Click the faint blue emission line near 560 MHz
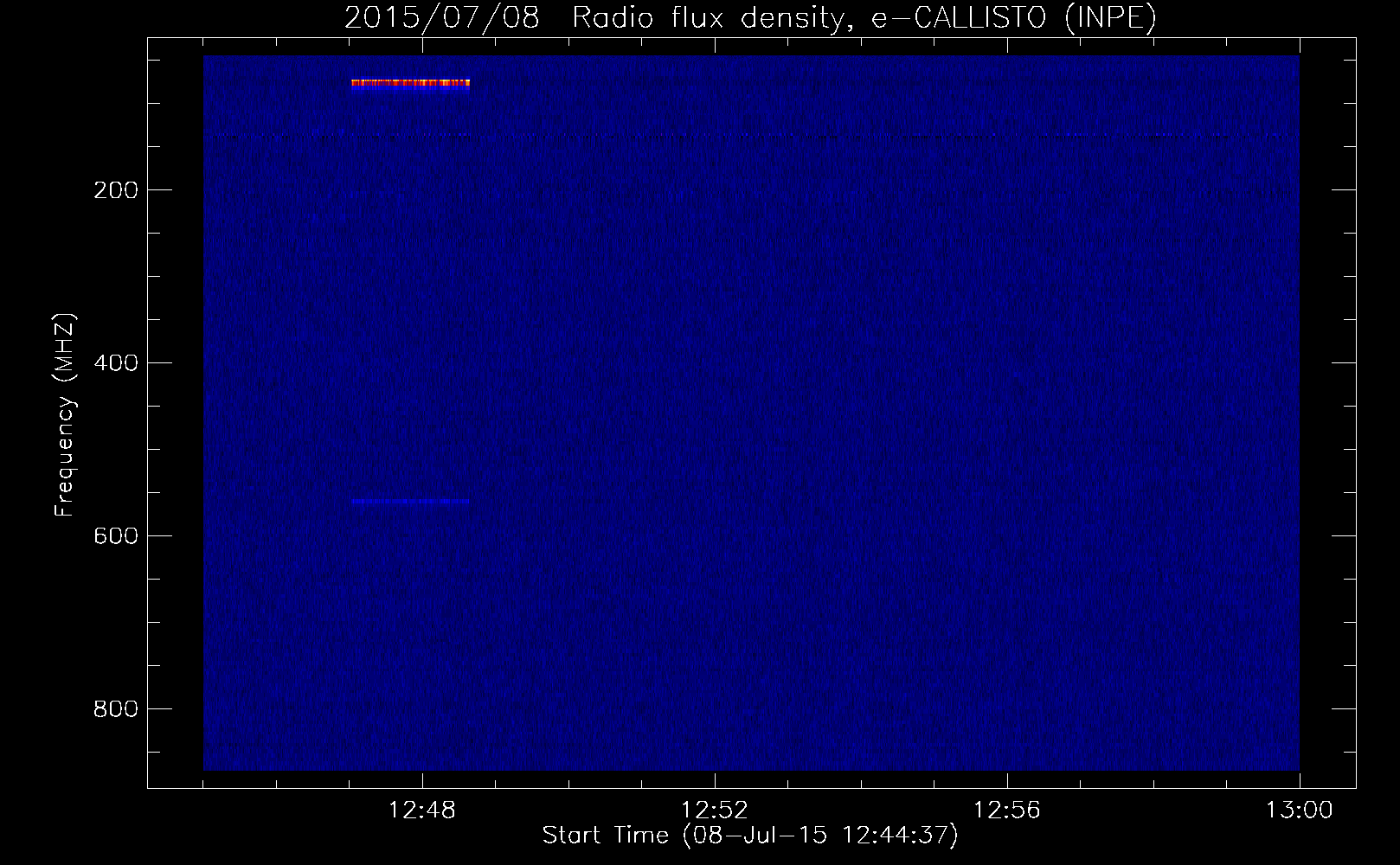 (410, 502)
